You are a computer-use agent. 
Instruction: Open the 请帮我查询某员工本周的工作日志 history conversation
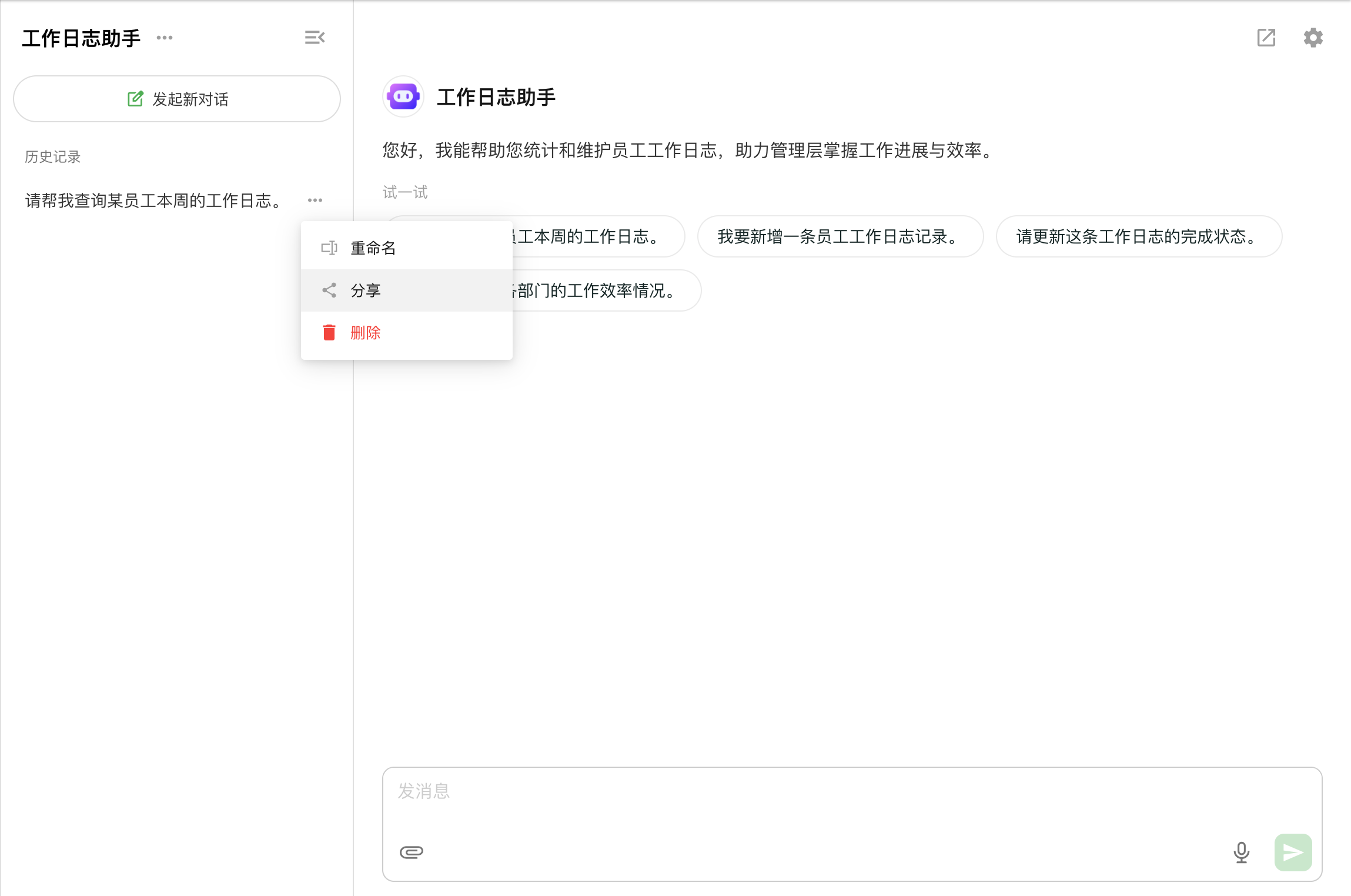point(154,200)
